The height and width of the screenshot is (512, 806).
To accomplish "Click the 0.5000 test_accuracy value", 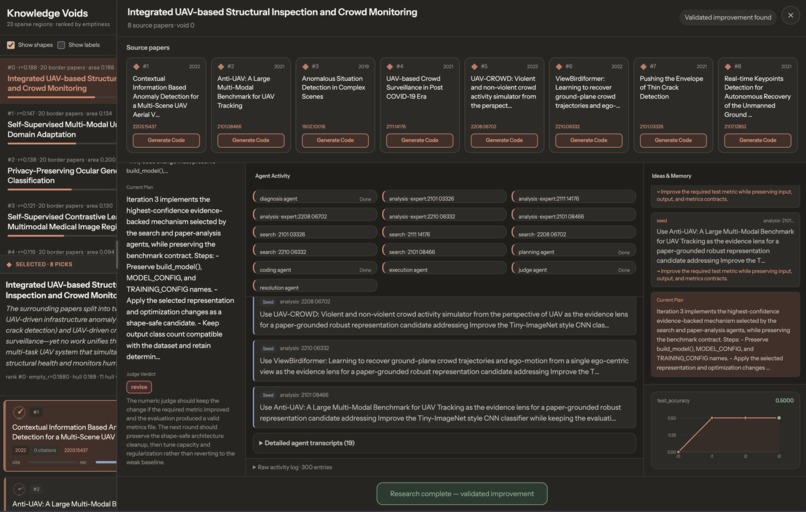I will click(784, 400).
